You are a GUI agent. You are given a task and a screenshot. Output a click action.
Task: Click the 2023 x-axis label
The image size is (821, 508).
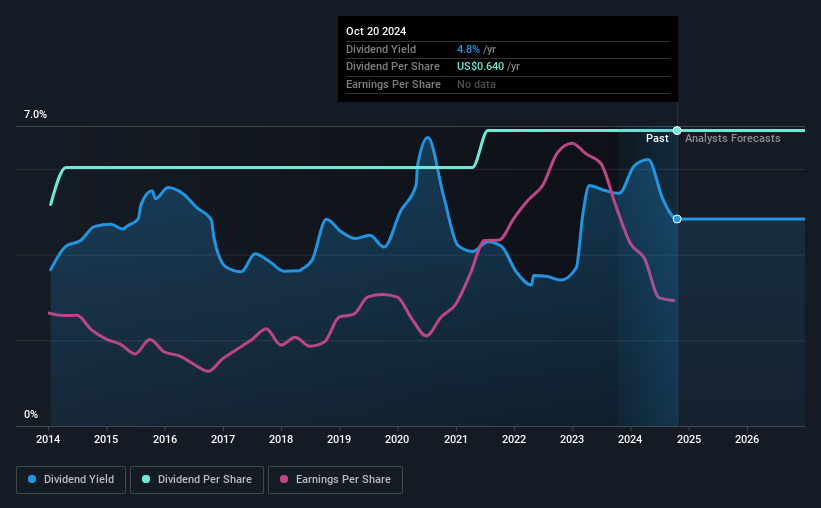tap(572, 439)
